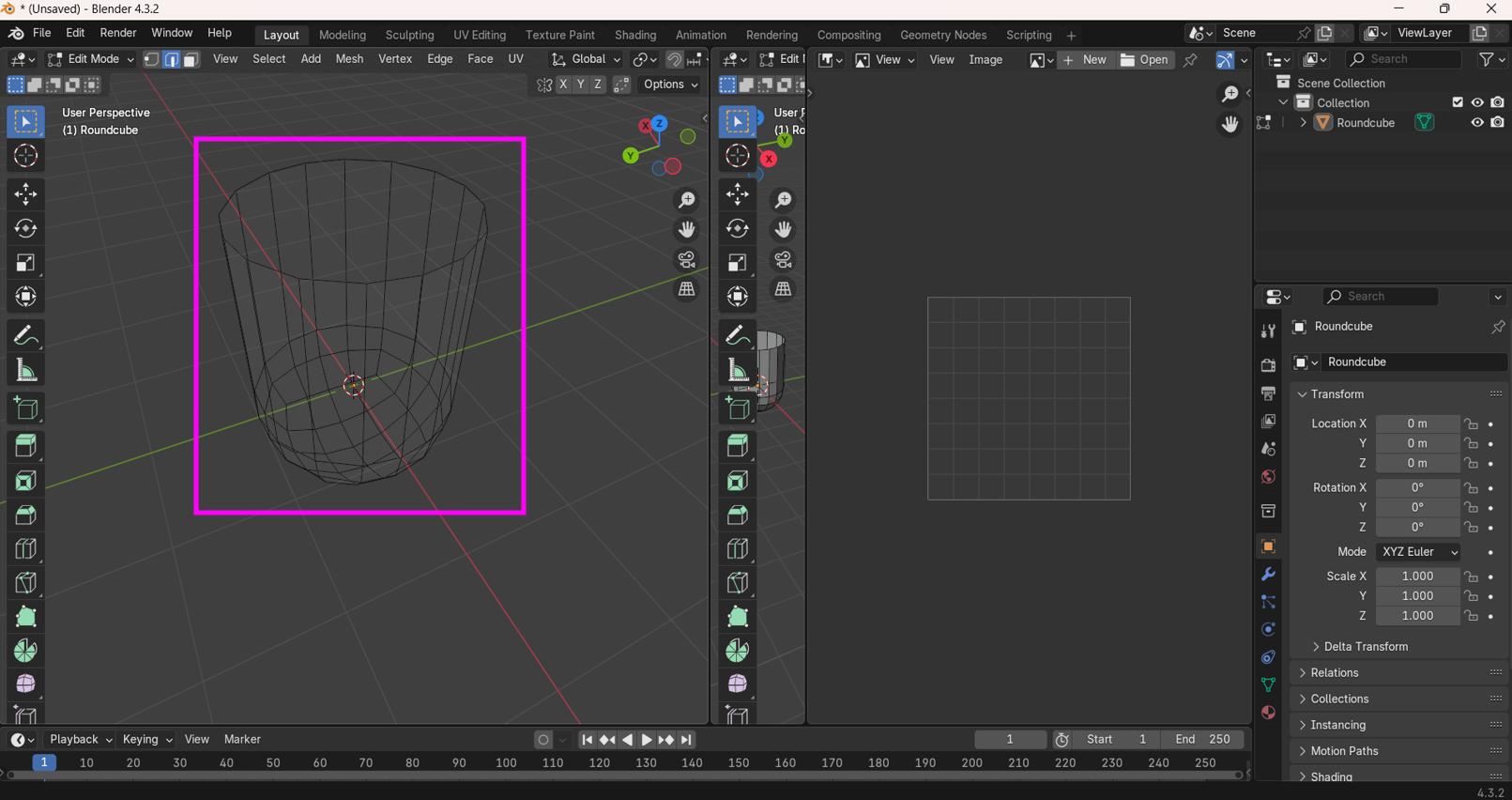Viewport: 1512px width, 800px height.
Task: Select the Add Cube tool in left viewport
Action: pos(25,408)
